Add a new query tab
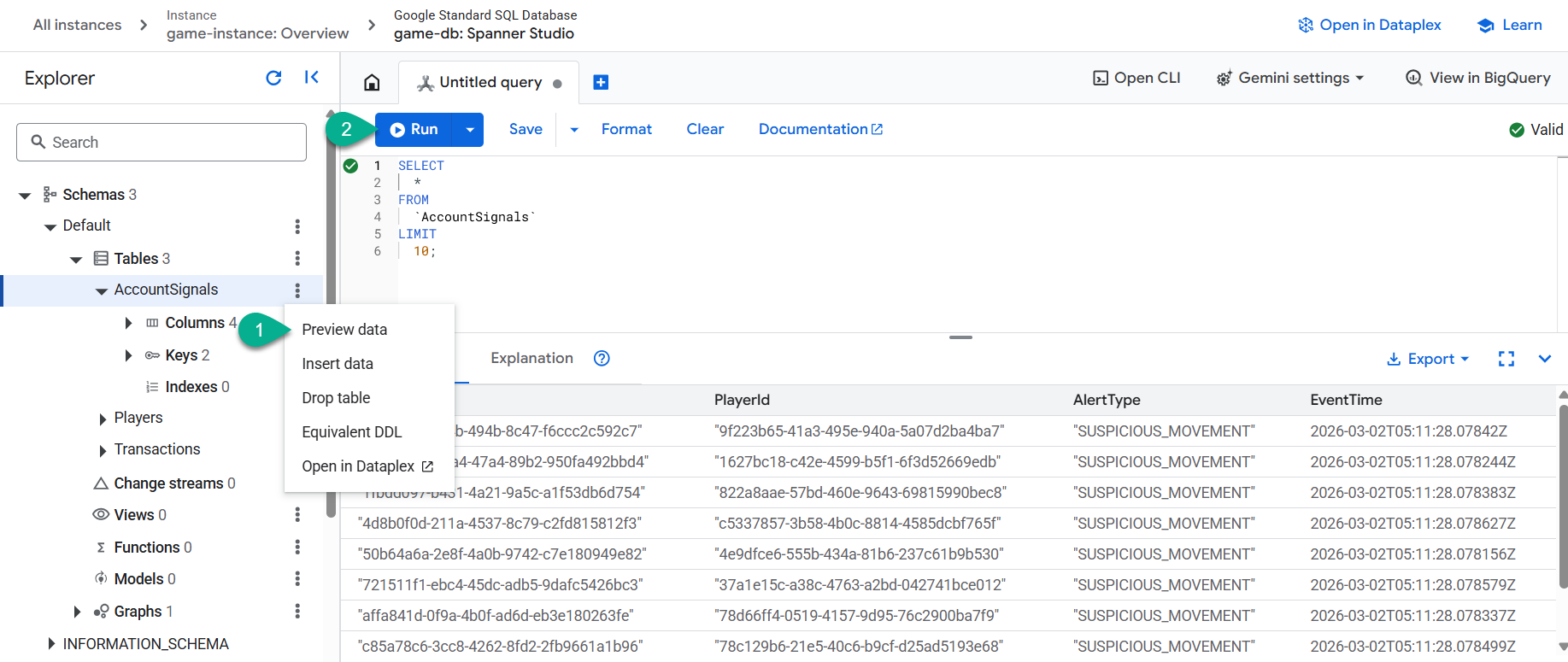 [x=601, y=82]
